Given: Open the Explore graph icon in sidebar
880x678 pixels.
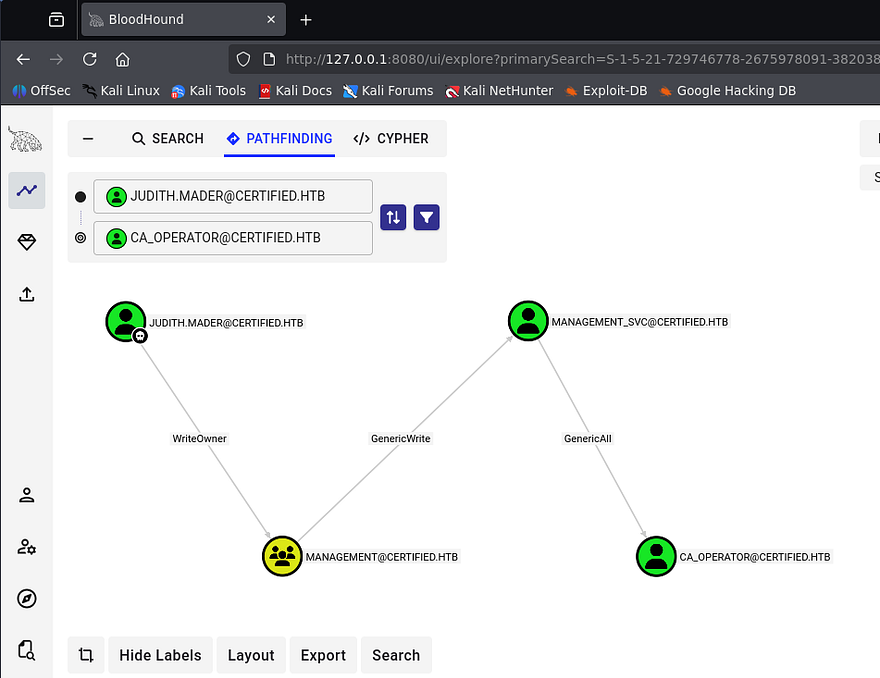Looking at the screenshot, I should click(x=27, y=190).
